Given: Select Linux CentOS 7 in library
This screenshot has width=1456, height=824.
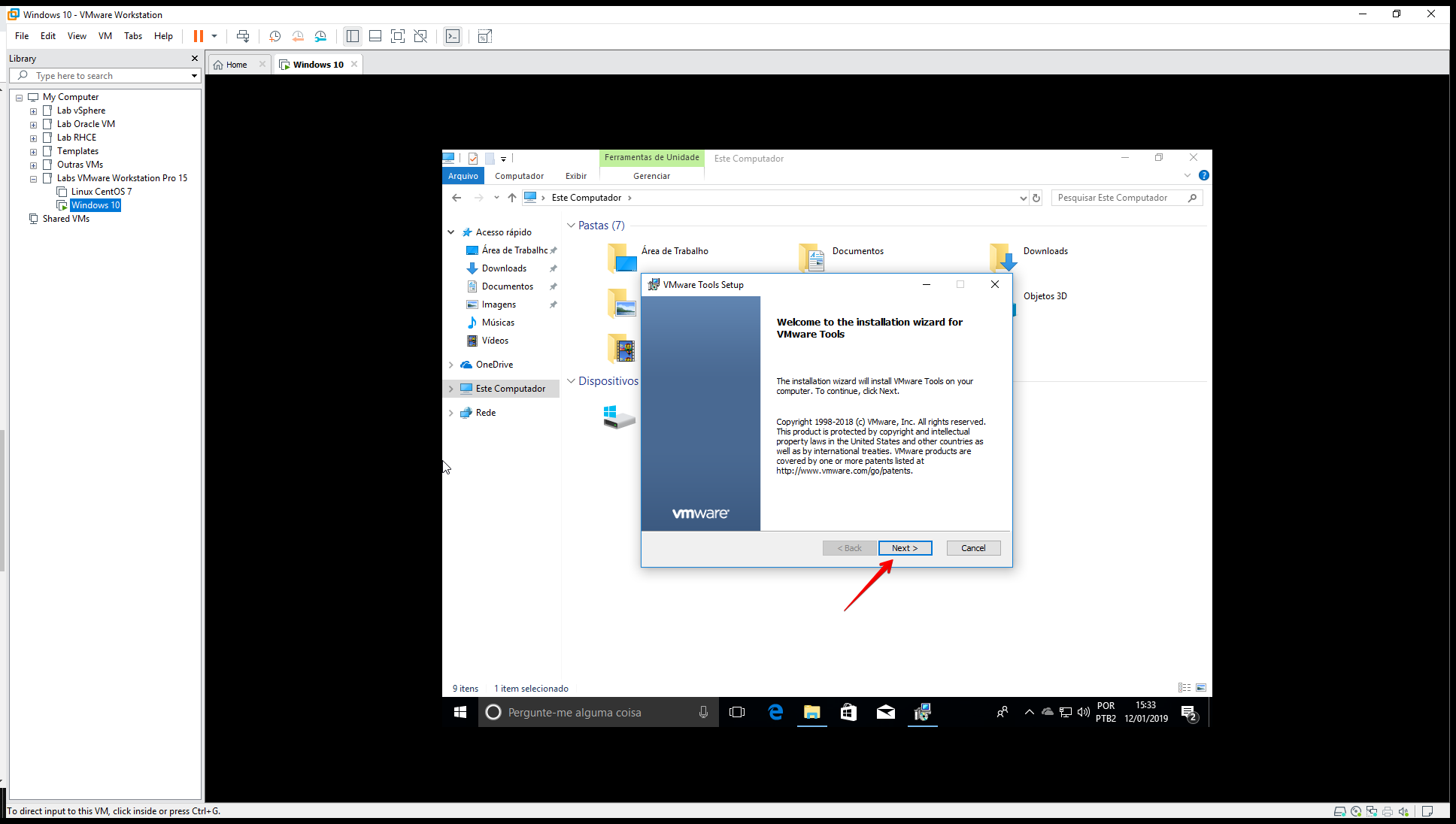Looking at the screenshot, I should [x=101, y=192].
